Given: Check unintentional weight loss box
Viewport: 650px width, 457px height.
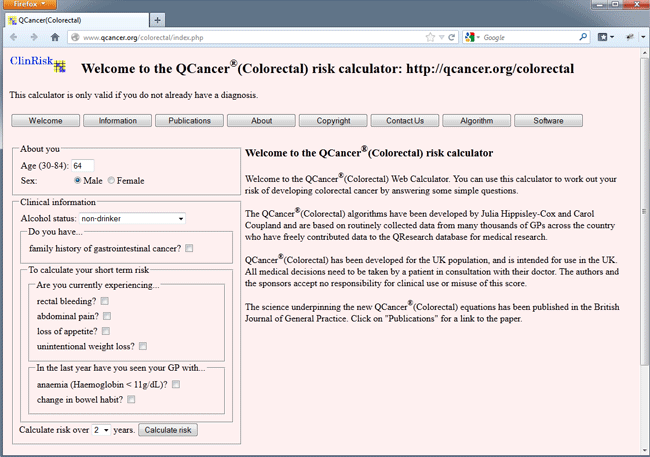Looking at the screenshot, I should (x=143, y=346).
